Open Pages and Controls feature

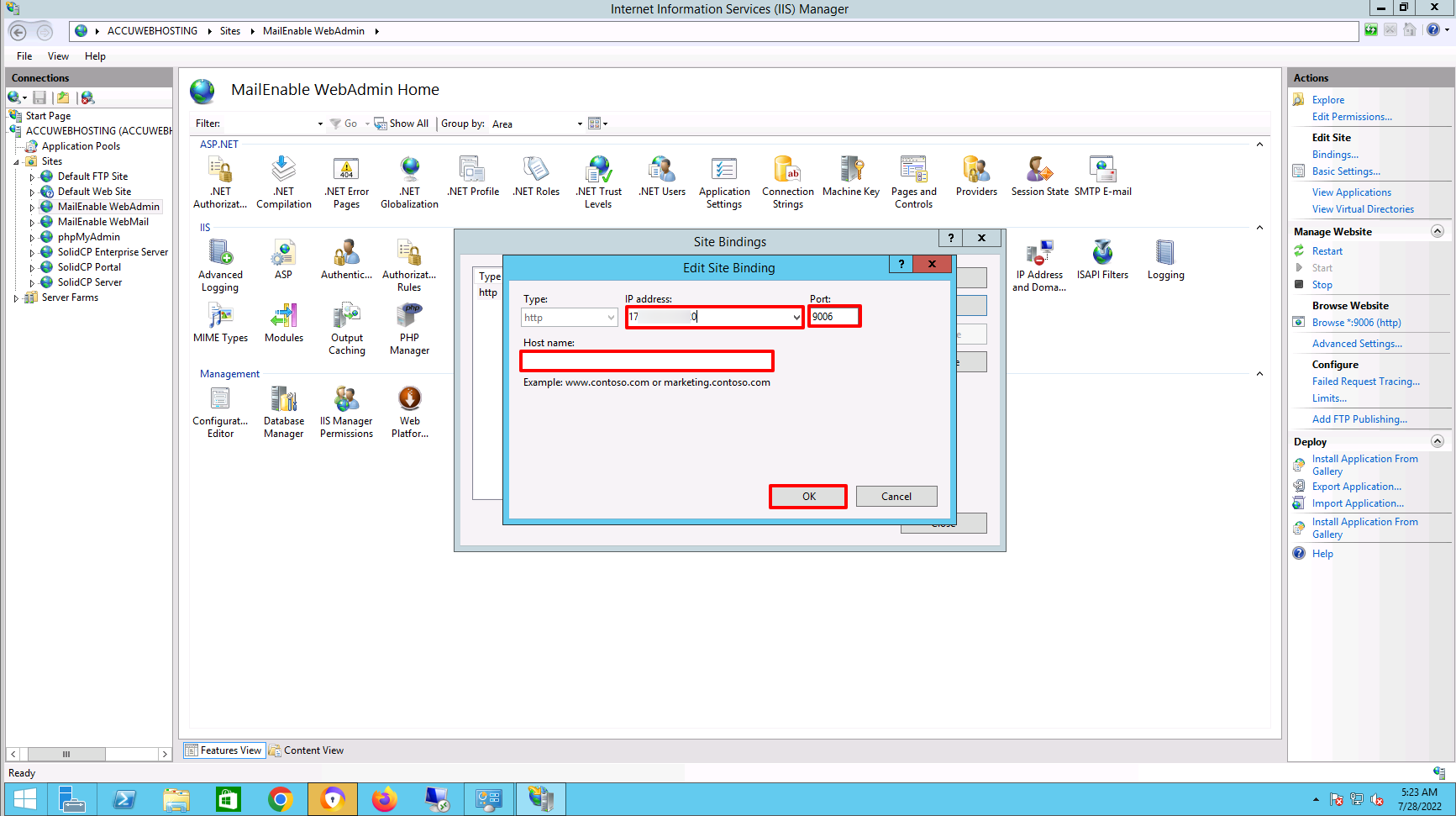(914, 182)
